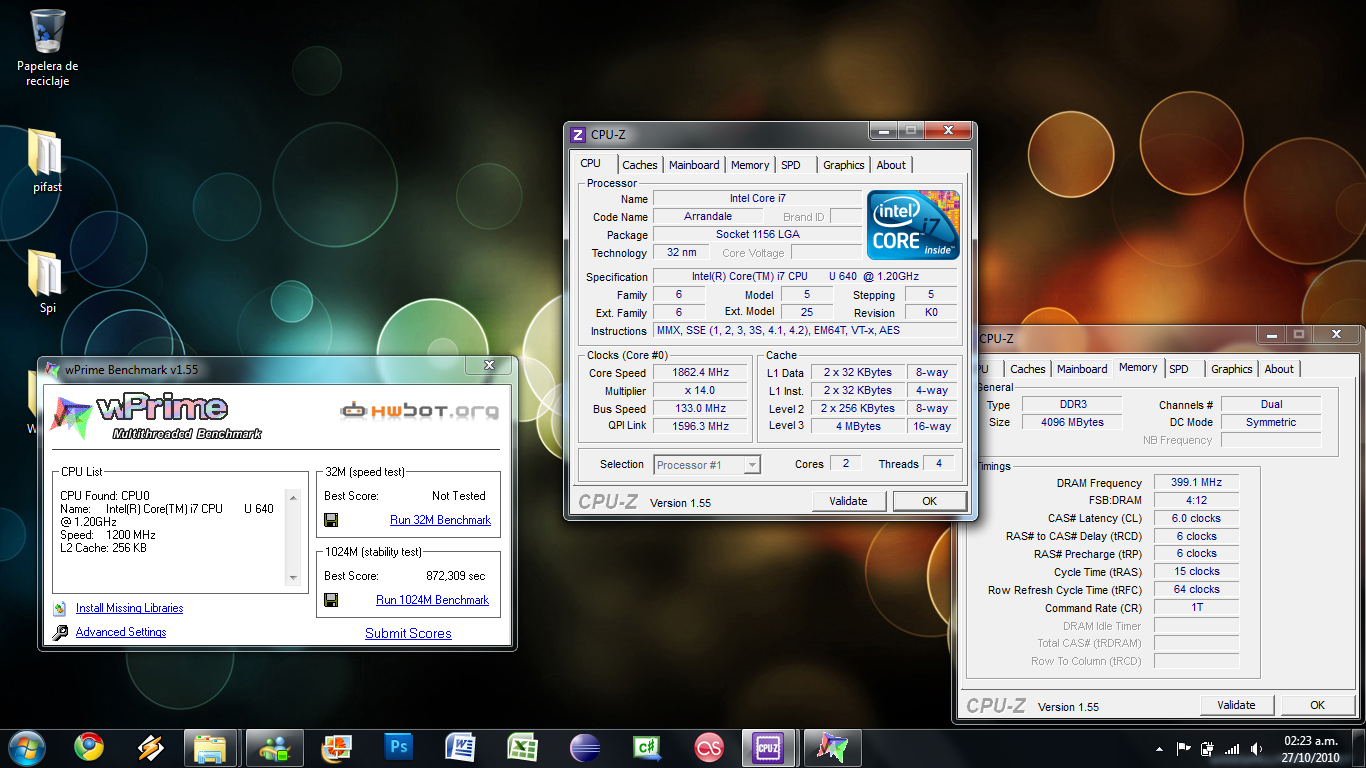Switch to CPU-Z via taskbar icon
This screenshot has height=768, width=1366.
pyautogui.click(x=768, y=747)
